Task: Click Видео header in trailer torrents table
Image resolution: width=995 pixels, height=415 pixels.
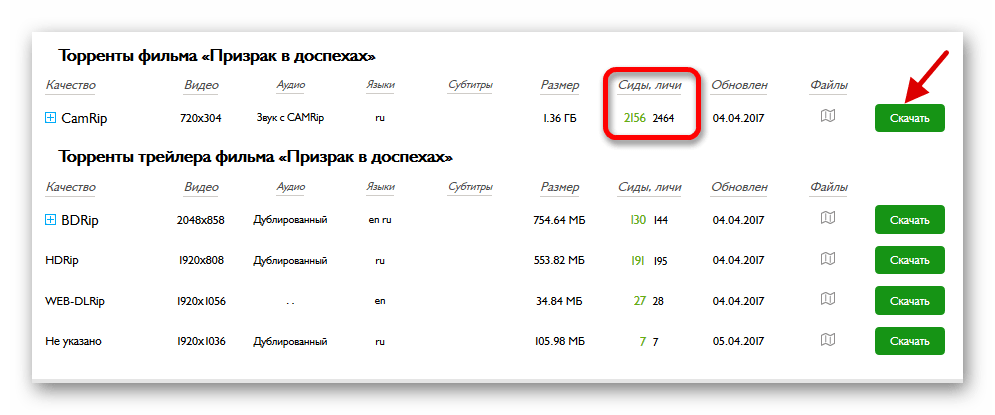Action: (202, 186)
